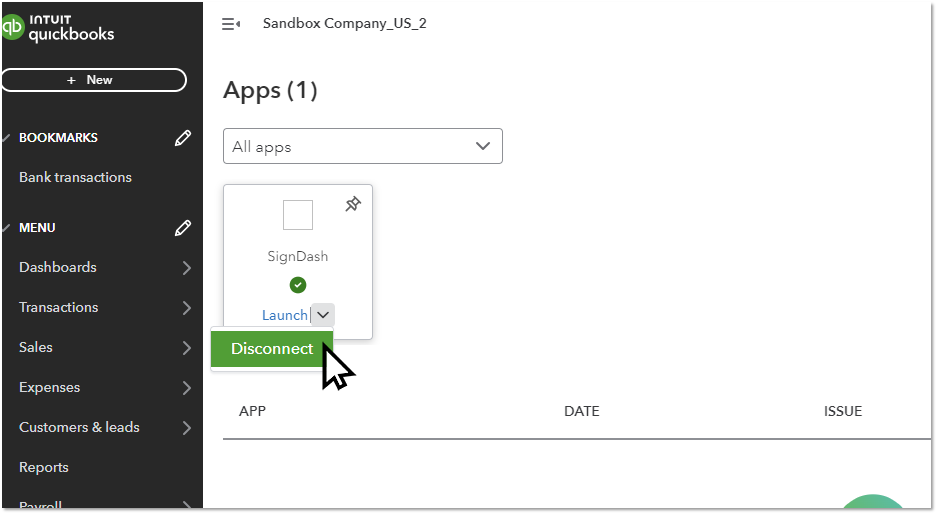This screenshot has height=515, width=938.
Task: Expand the Transactions submenu
Action: point(186,308)
